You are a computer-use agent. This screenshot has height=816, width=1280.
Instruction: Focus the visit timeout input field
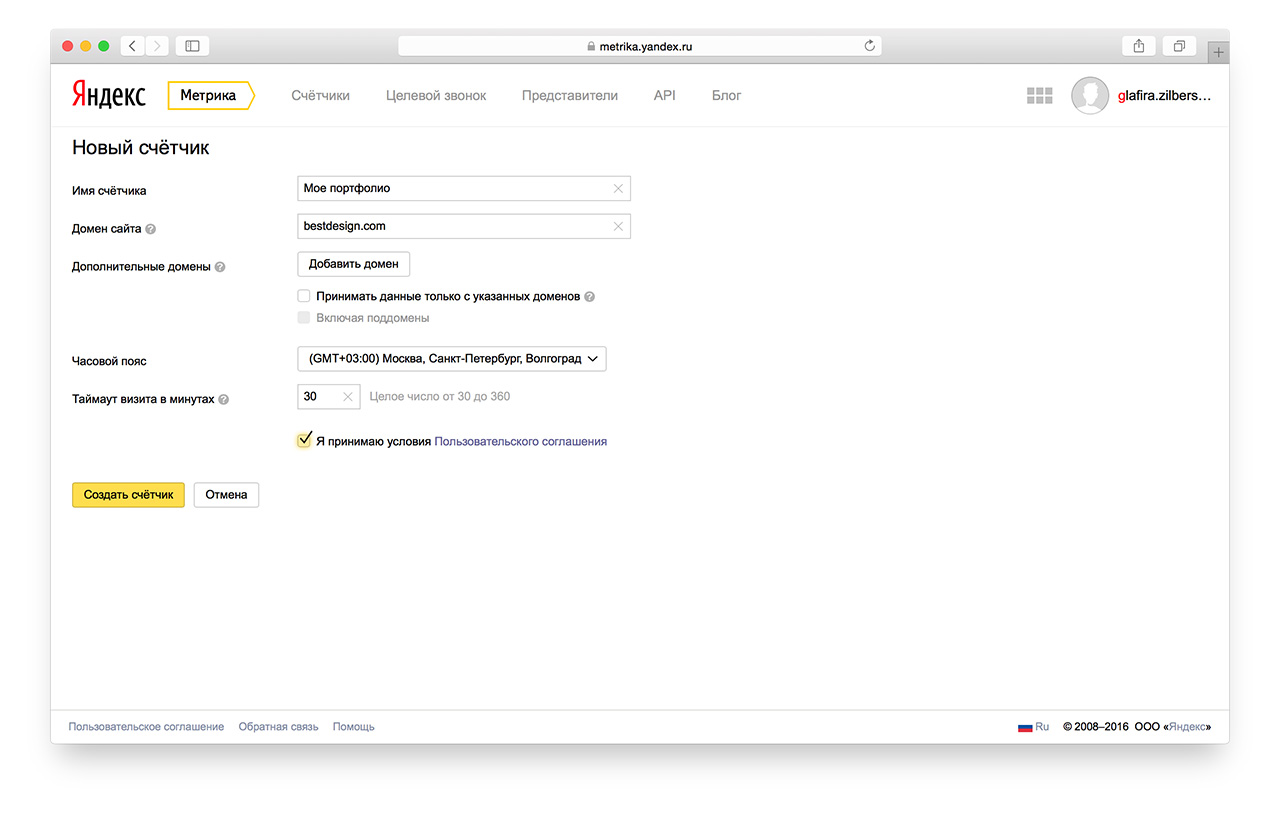tap(320, 397)
